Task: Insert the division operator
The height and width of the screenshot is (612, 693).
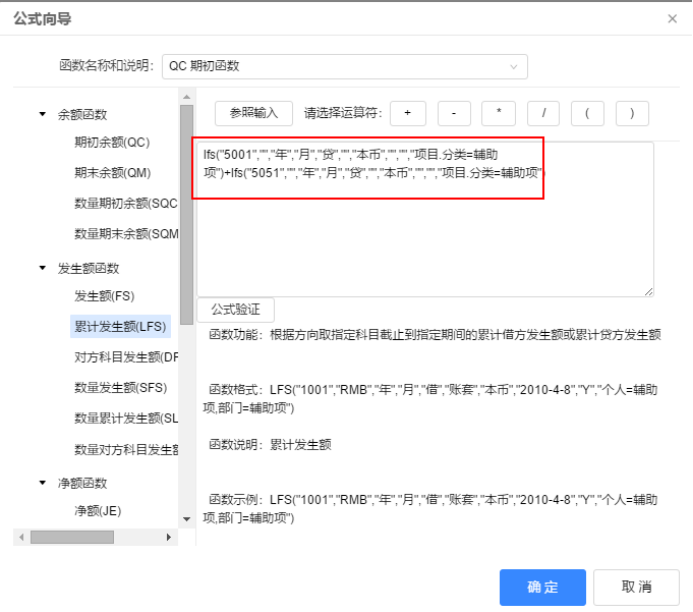Action: click(x=543, y=113)
